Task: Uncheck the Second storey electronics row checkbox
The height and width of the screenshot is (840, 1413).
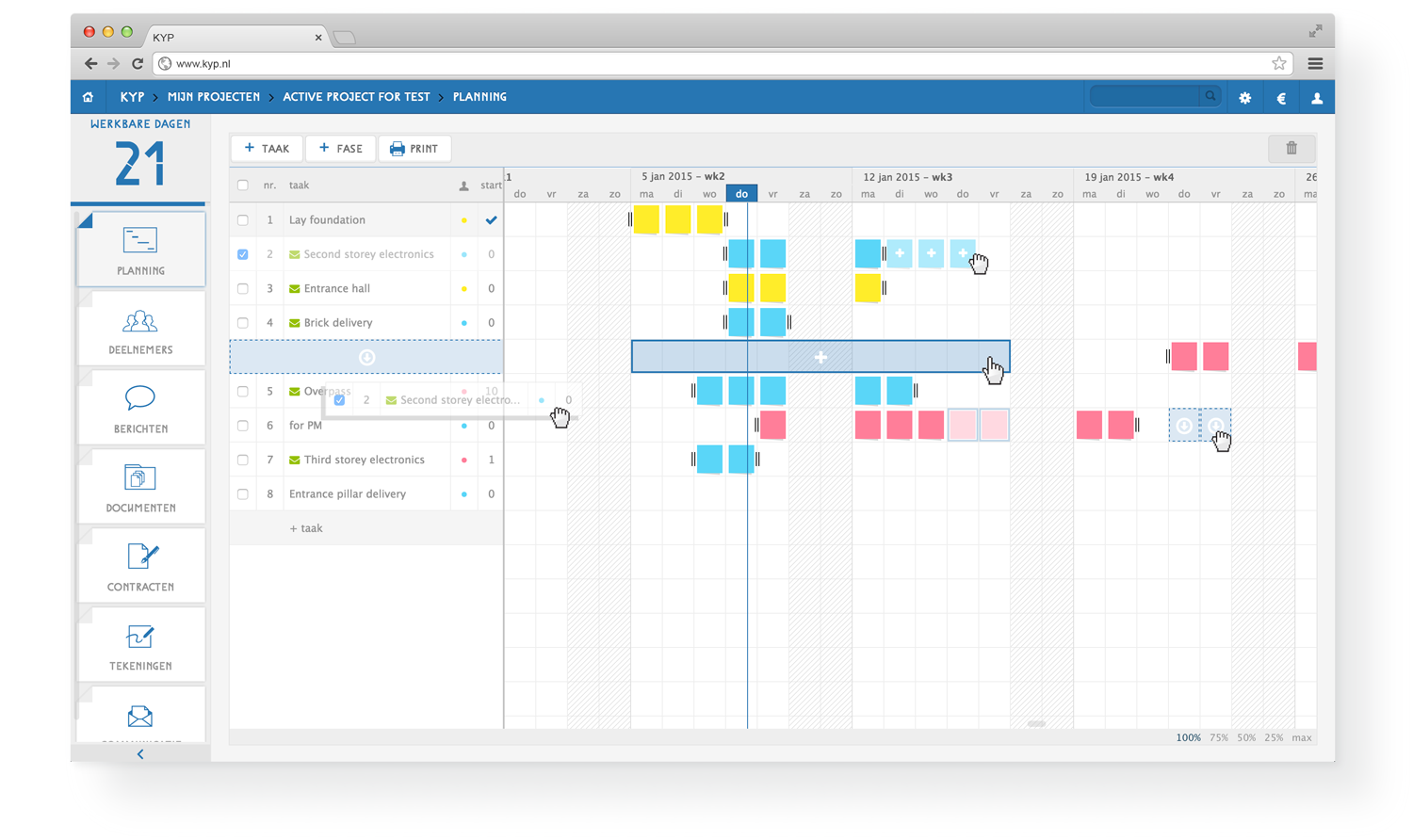Action: [x=243, y=254]
